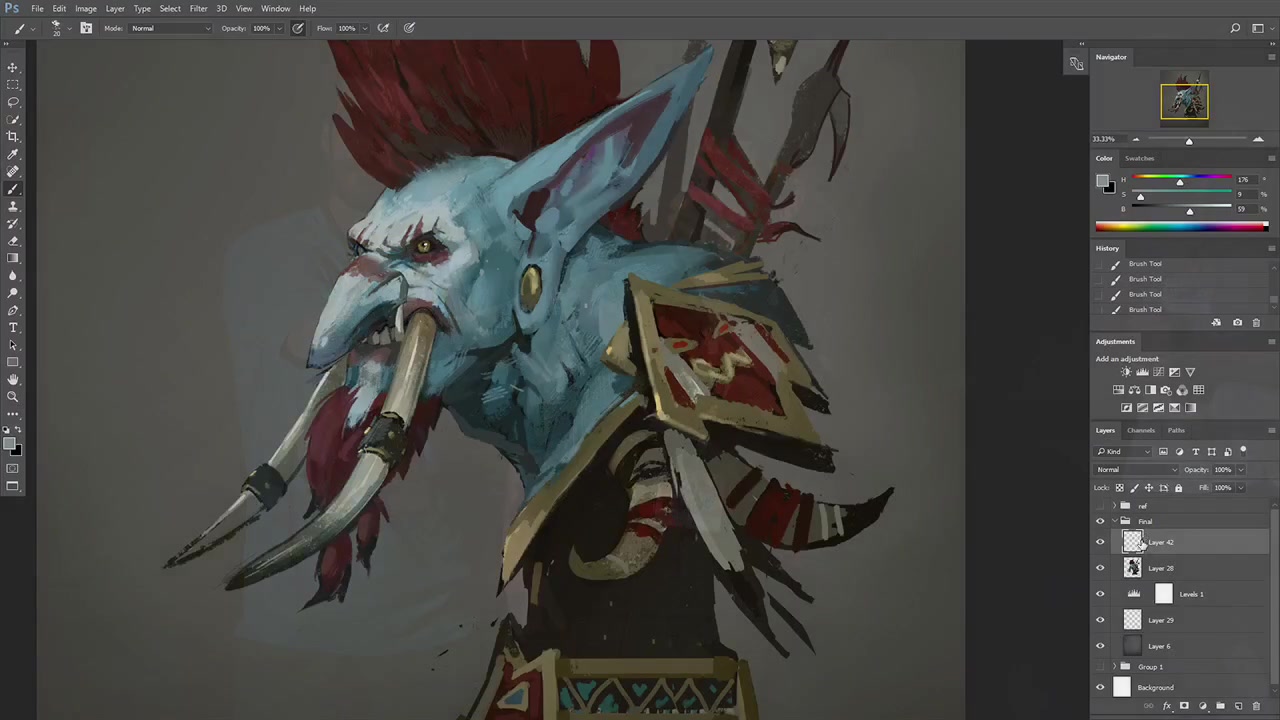The image size is (1280, 720).
Task: Select the Blur tool
Action: [13, 275]
